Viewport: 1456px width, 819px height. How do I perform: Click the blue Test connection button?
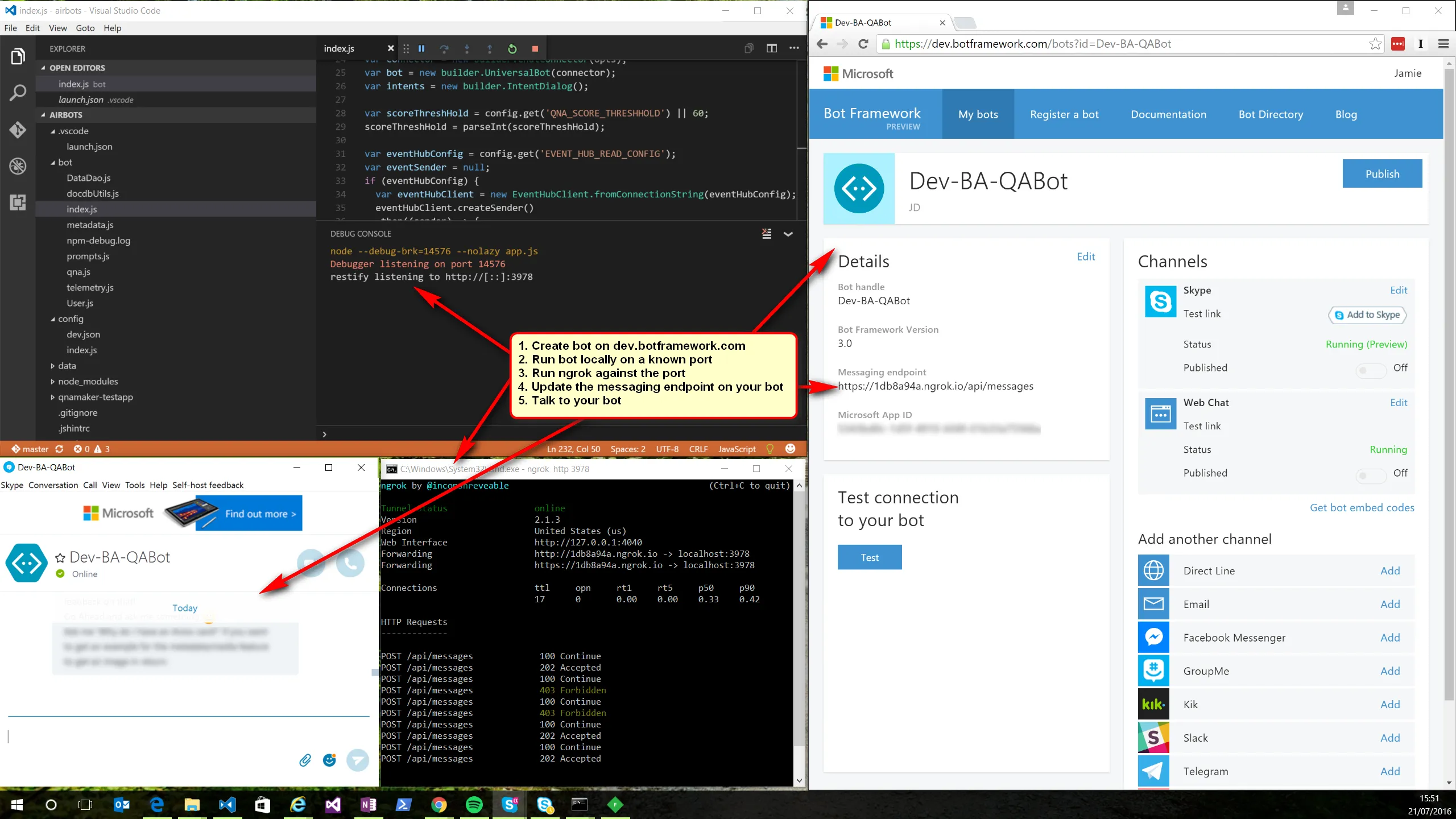click(869, 557)
